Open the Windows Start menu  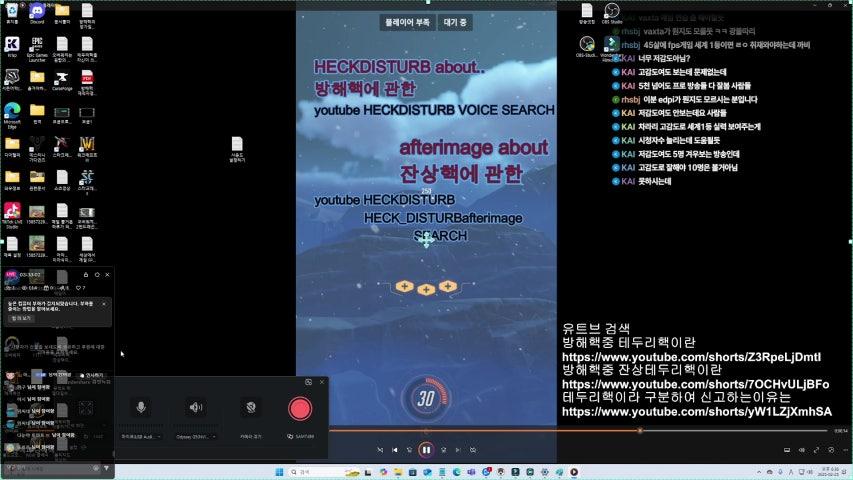280,472
